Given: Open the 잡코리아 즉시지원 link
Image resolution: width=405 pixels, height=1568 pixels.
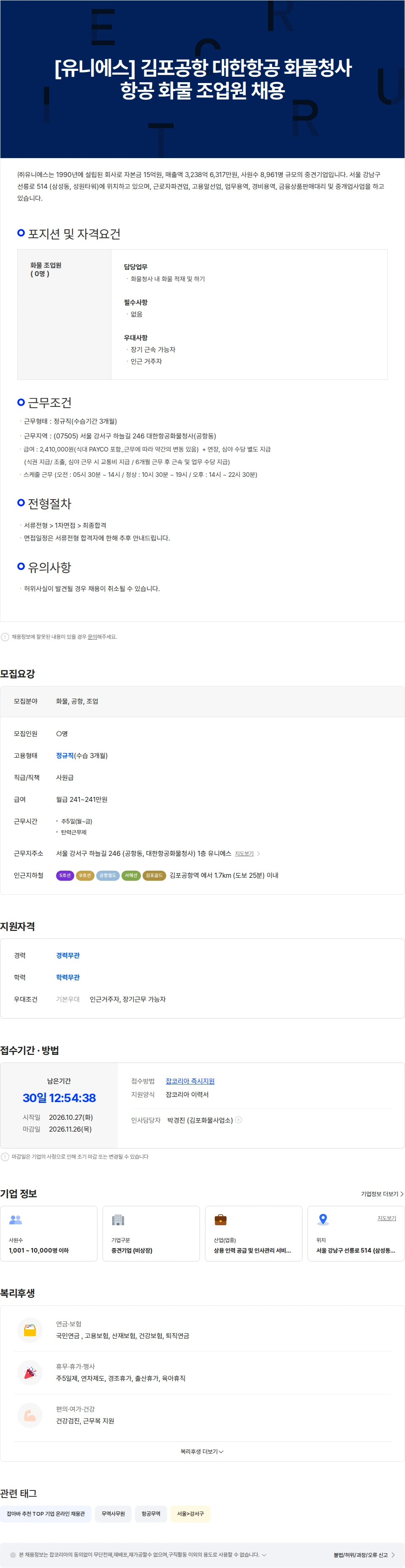Looking at the screenshot, I should [190, 1081].
